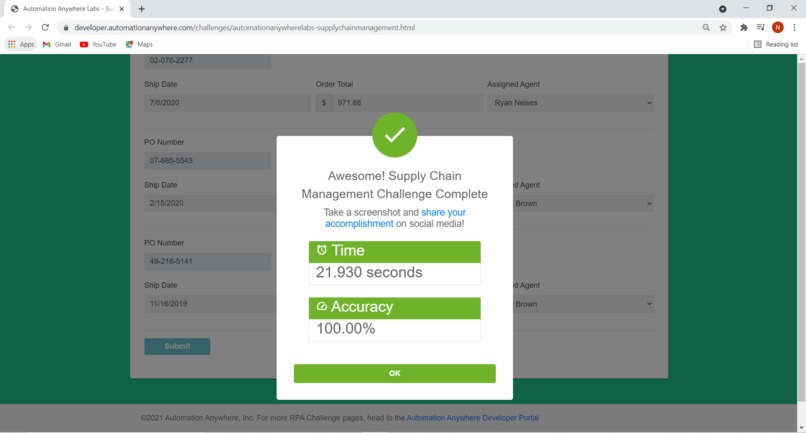Open the Maps bookmark
806x433 pixels.
pos(139,44)
